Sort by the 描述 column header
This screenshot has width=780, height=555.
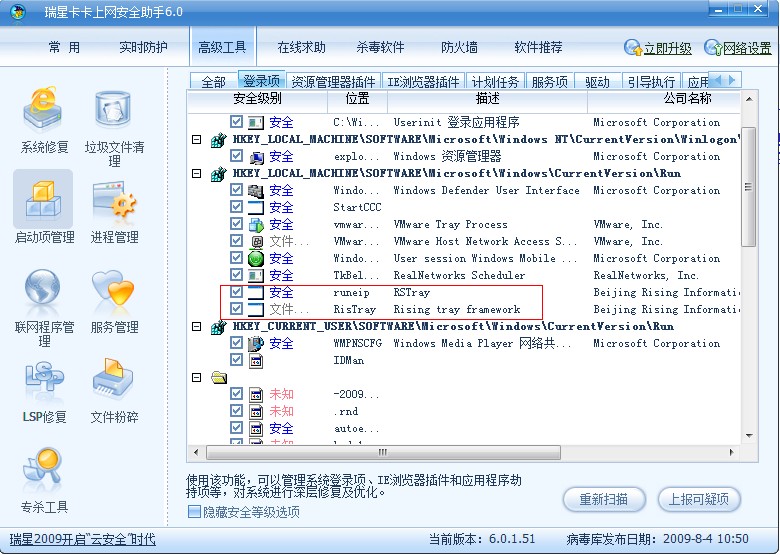[487, 98]
